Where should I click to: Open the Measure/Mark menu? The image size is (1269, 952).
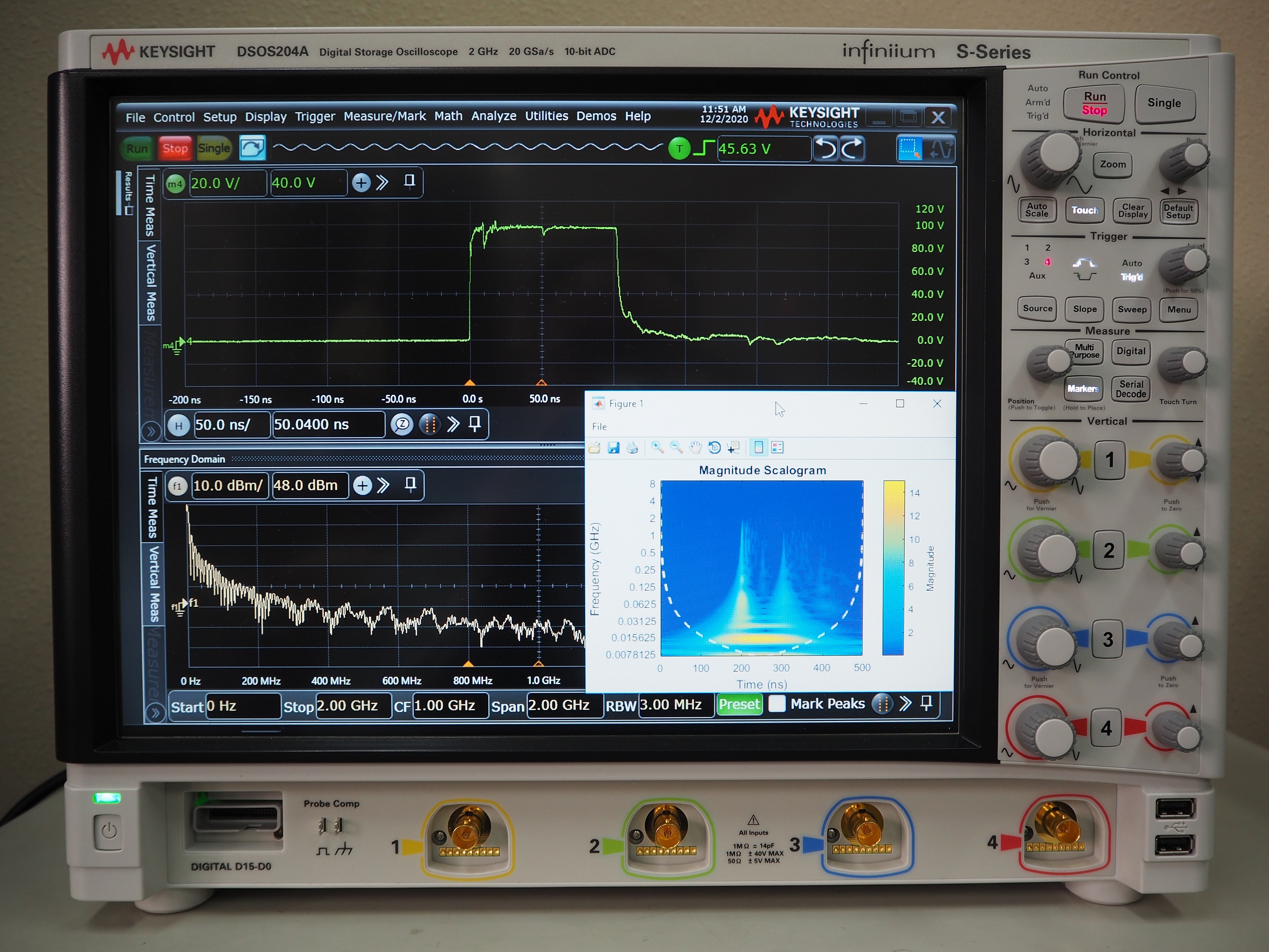tap(385, 117)
